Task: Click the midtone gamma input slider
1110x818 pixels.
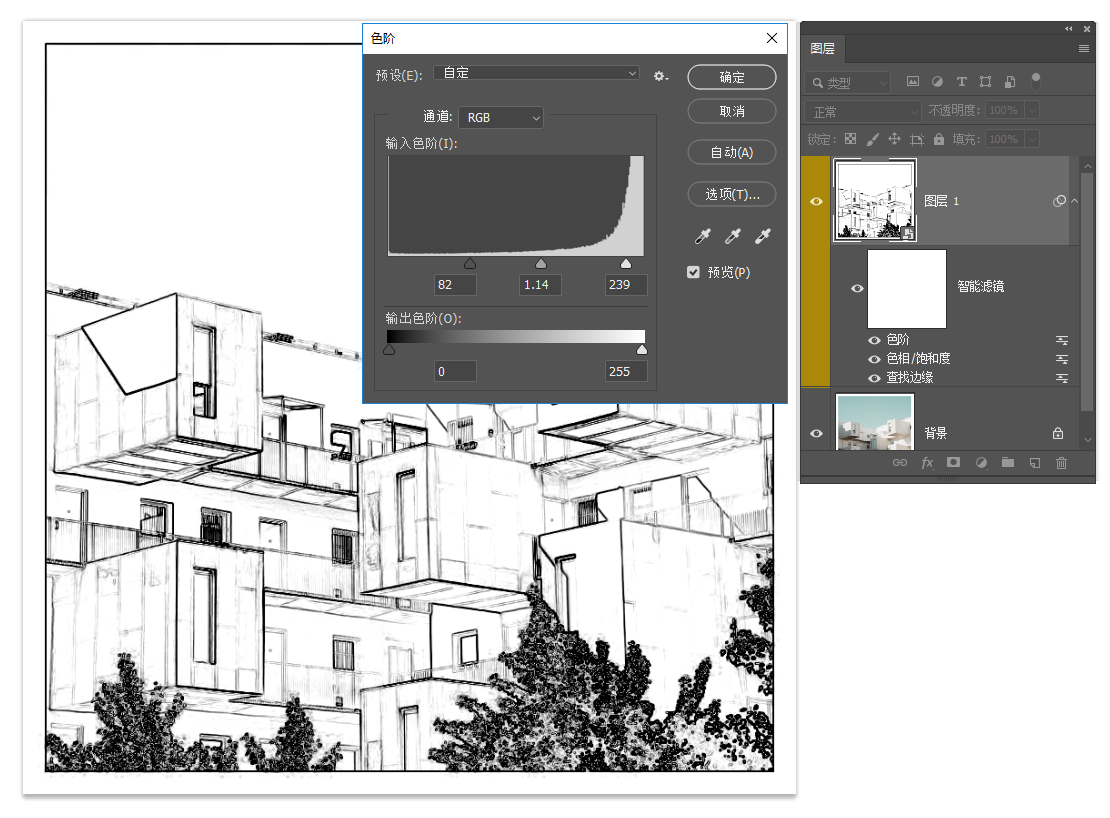Action: point(541,264)
